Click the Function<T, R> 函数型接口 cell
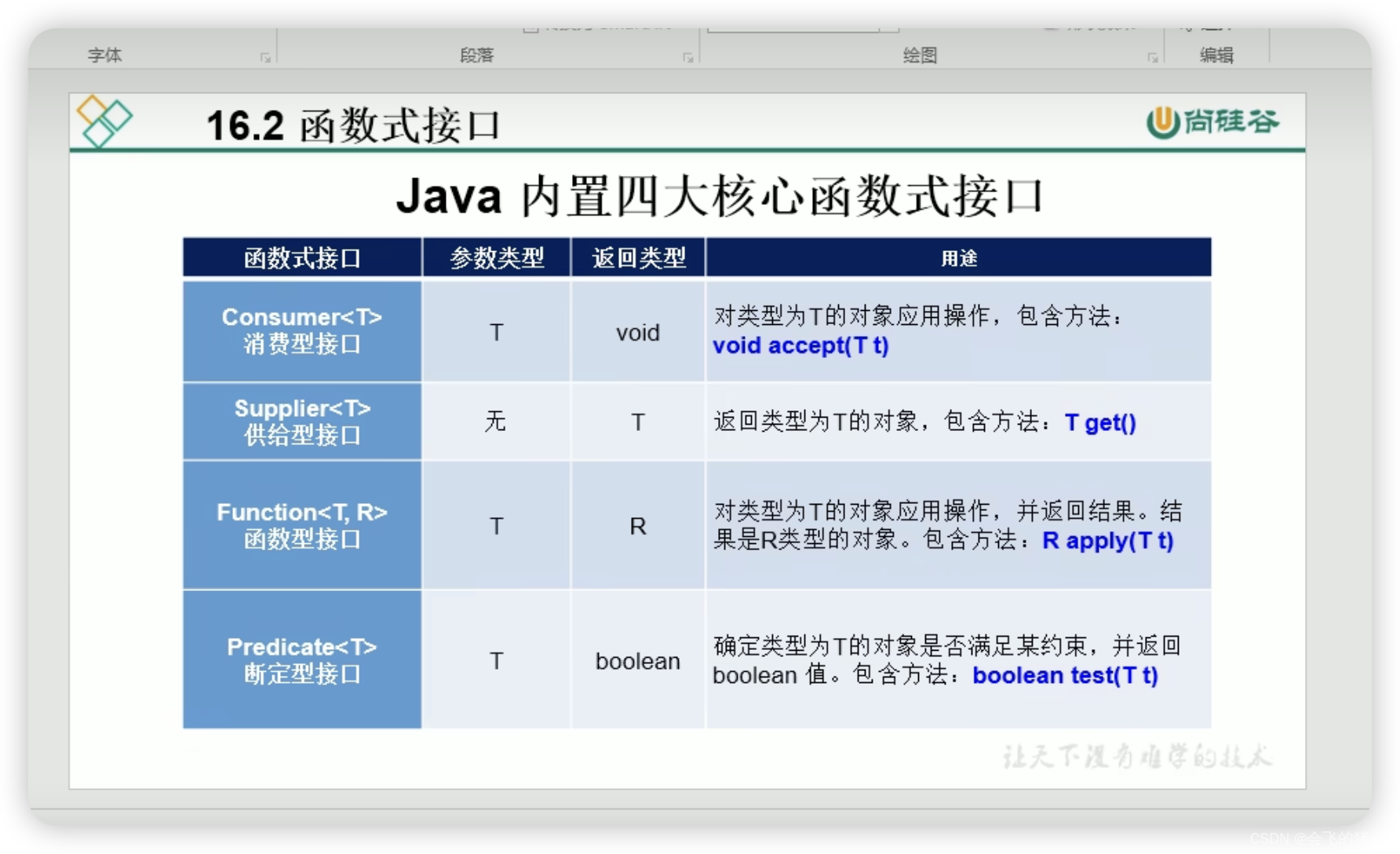 pos(302,525)
